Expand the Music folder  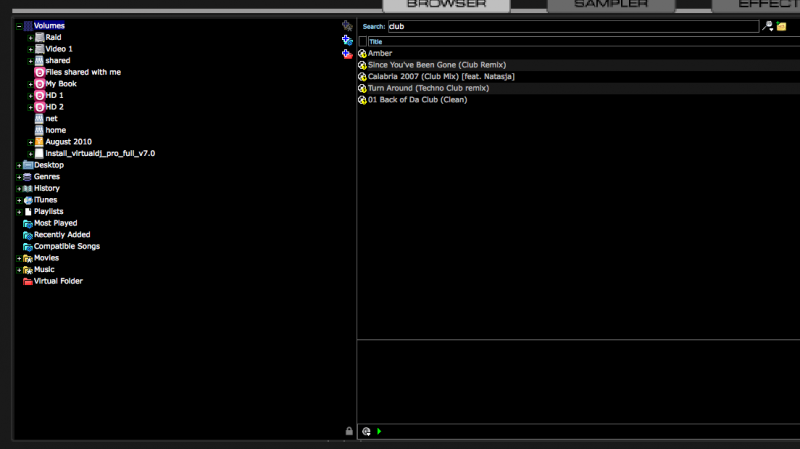[19, 270]
